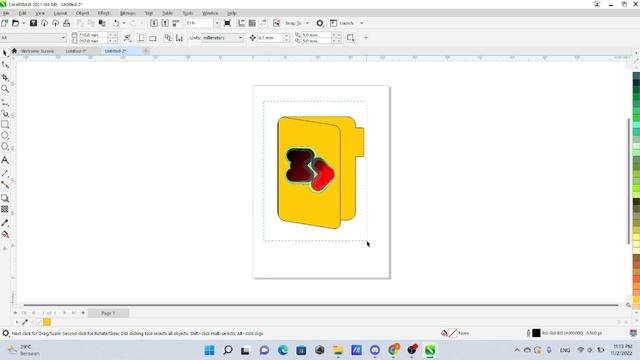Select the Text tool
Image resolution: width=640 pixels, height=360 pixels.
point(5,160)
